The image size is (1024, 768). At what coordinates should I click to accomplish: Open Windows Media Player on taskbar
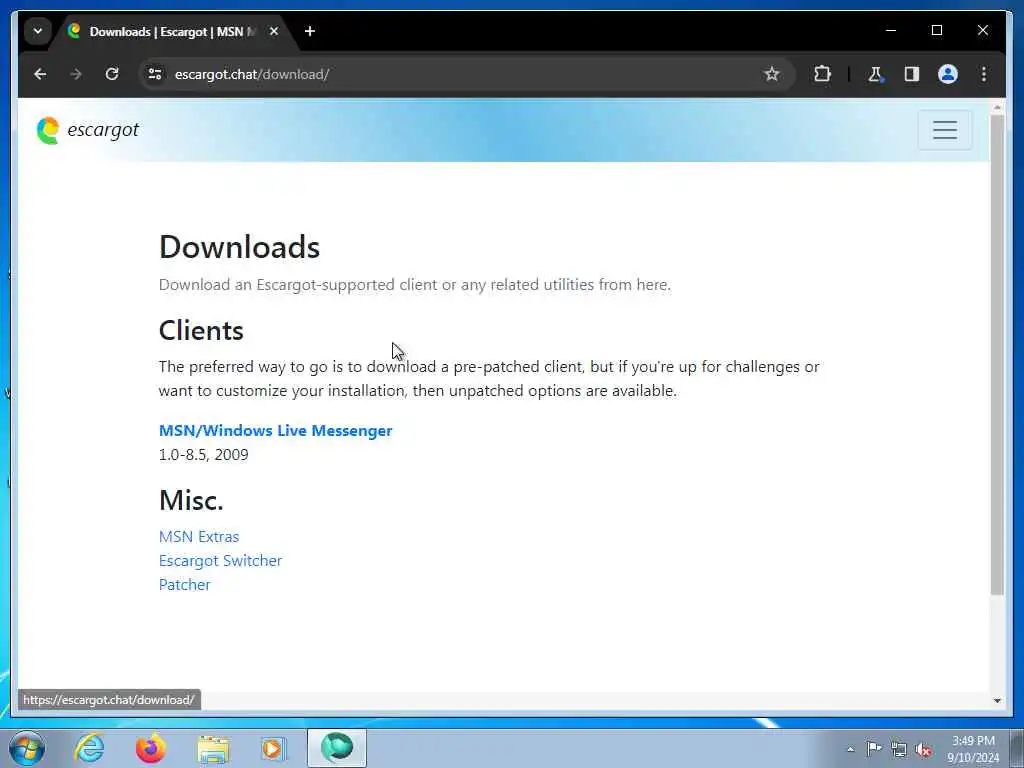point(274,748)
